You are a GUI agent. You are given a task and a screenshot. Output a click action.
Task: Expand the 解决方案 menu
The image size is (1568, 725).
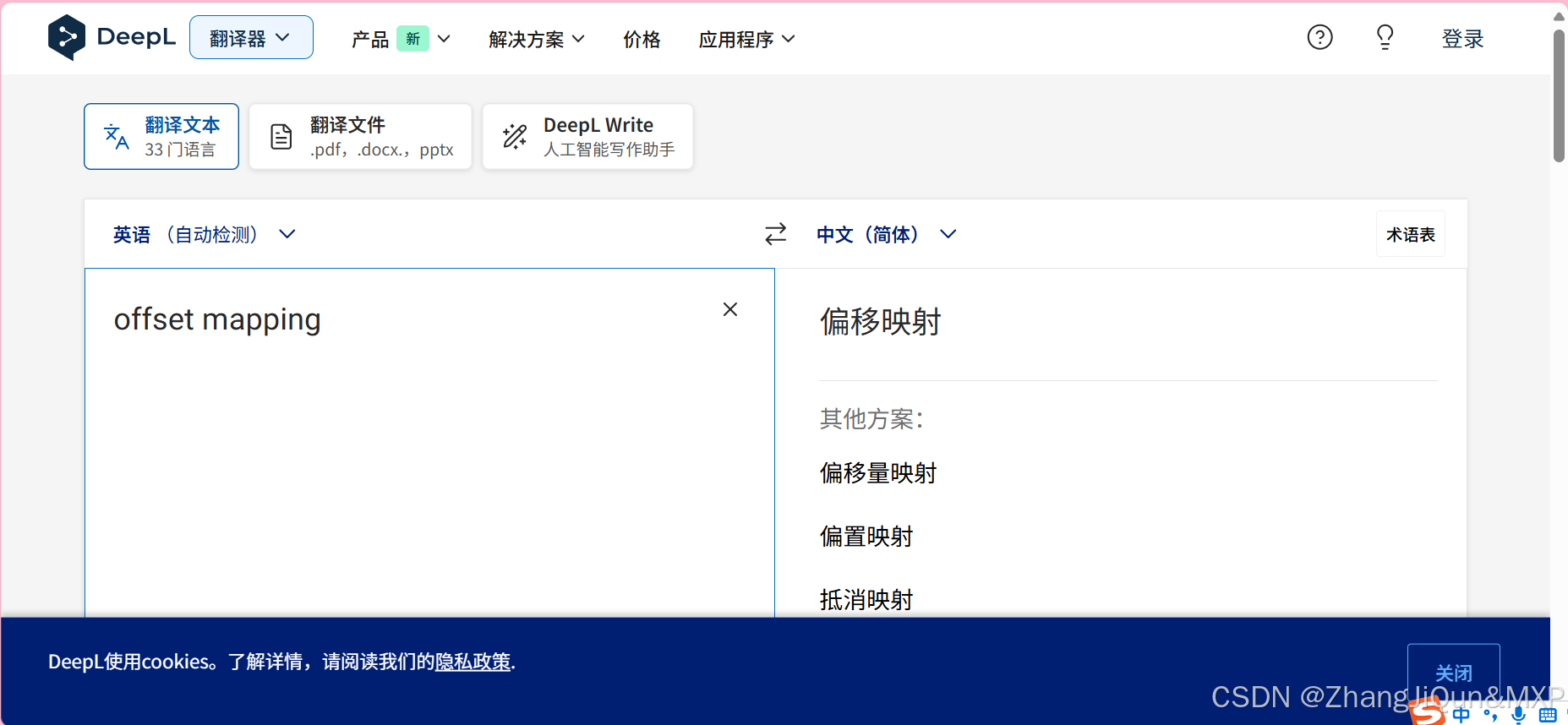pyautogui.click(x=537, y=39)
